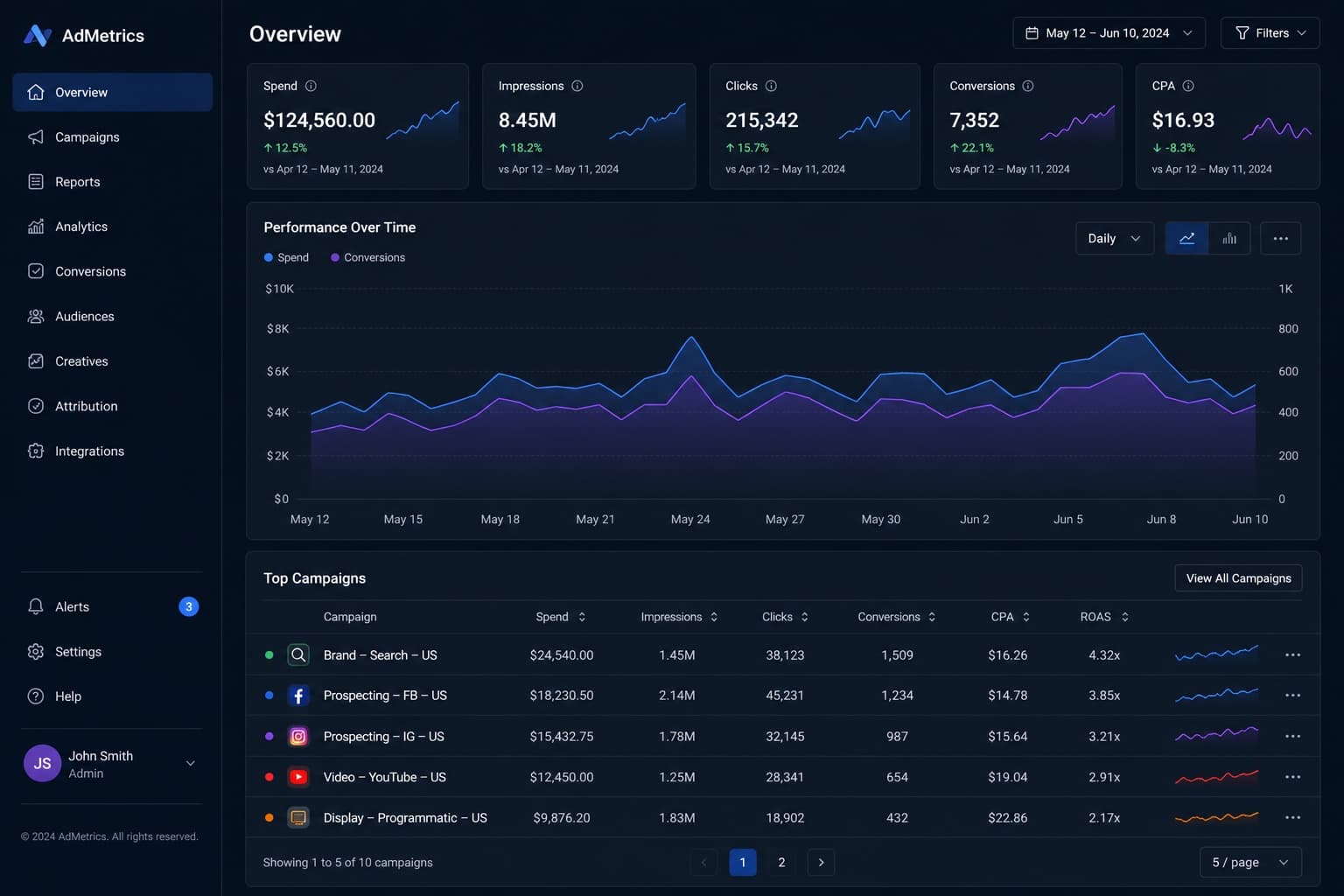This screenshot has height=896, width=1344.
Task: Click the Creatives image icon
Action: click(36, 361)
